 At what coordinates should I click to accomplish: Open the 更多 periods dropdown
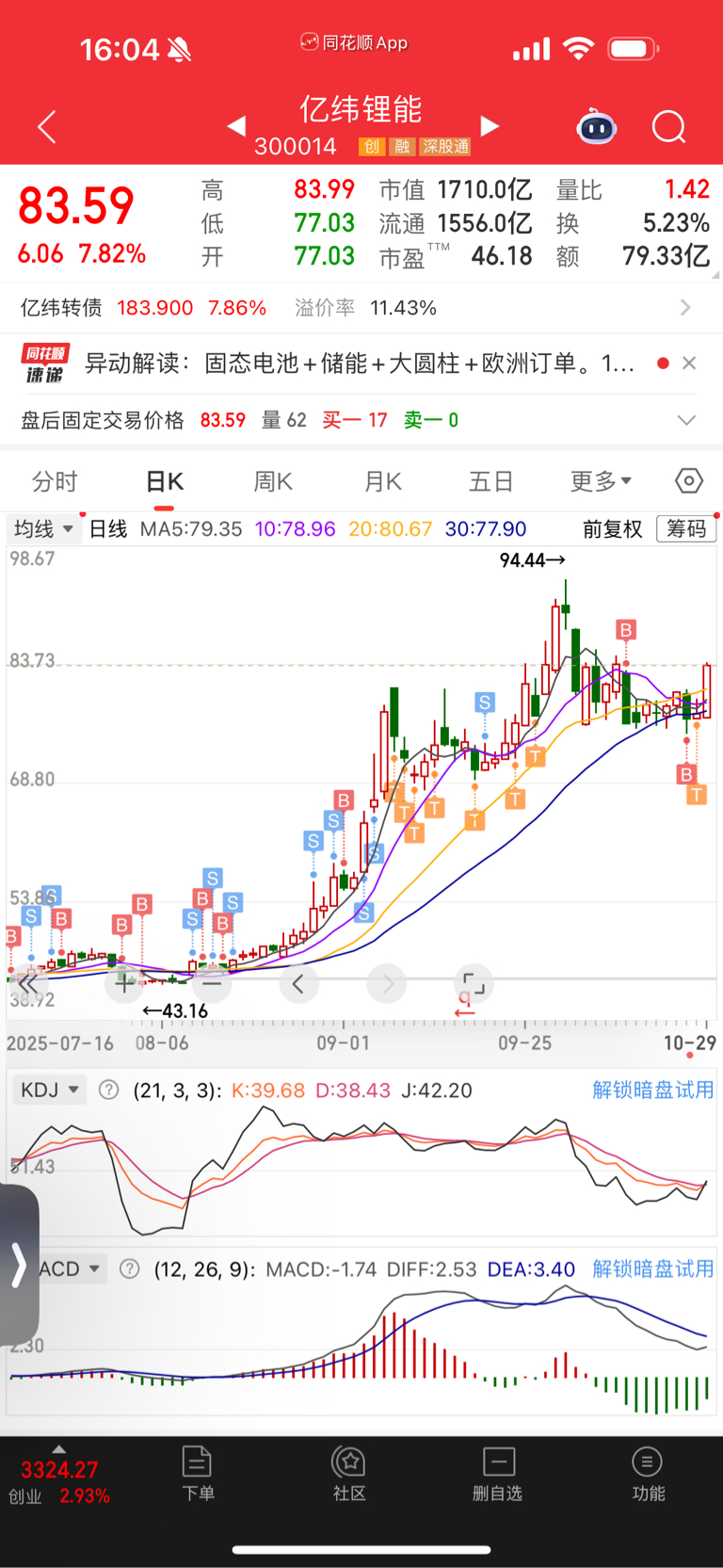pyautogui.click(x=601, y=481)
